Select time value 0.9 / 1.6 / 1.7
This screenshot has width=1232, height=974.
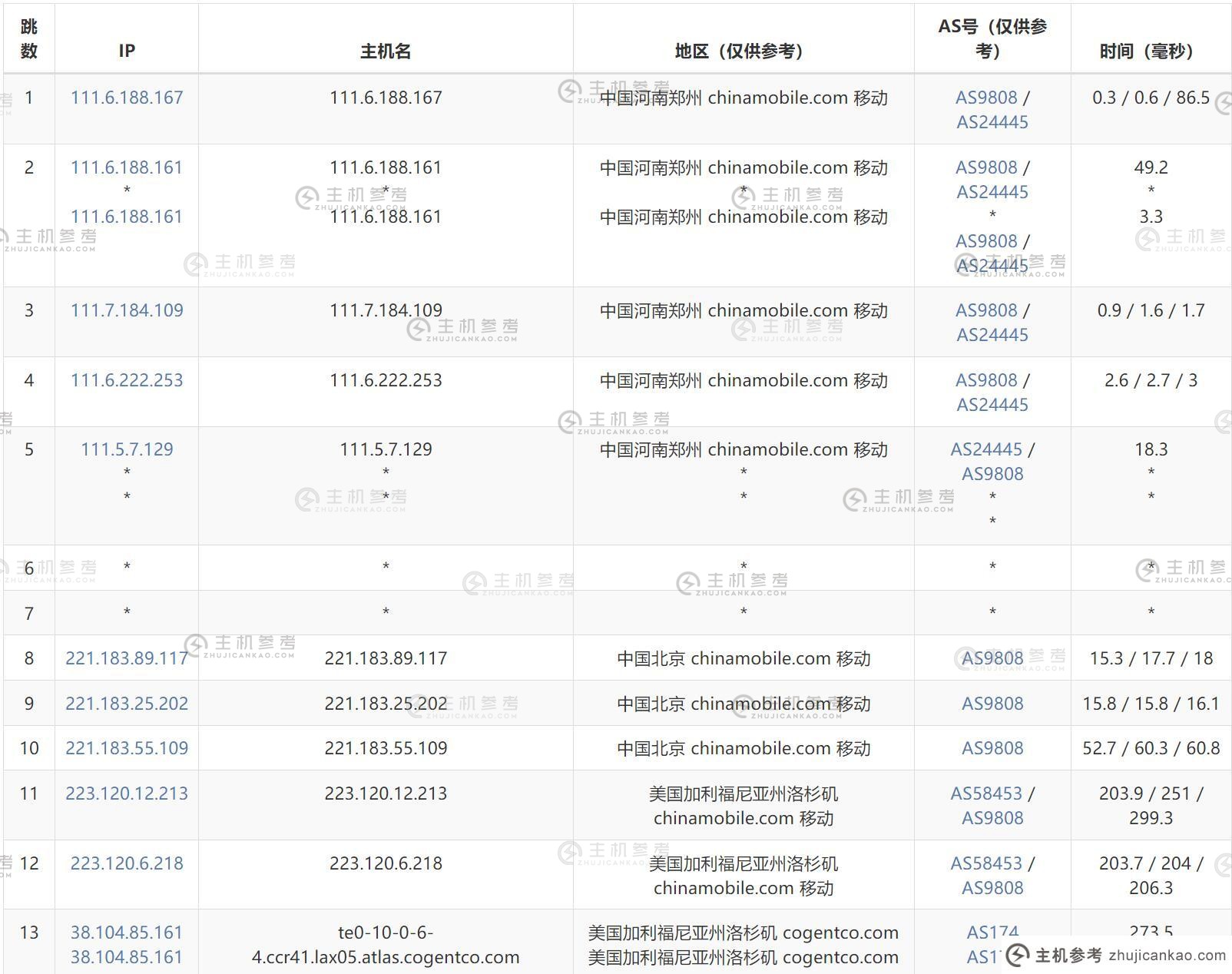(1151, 310)
